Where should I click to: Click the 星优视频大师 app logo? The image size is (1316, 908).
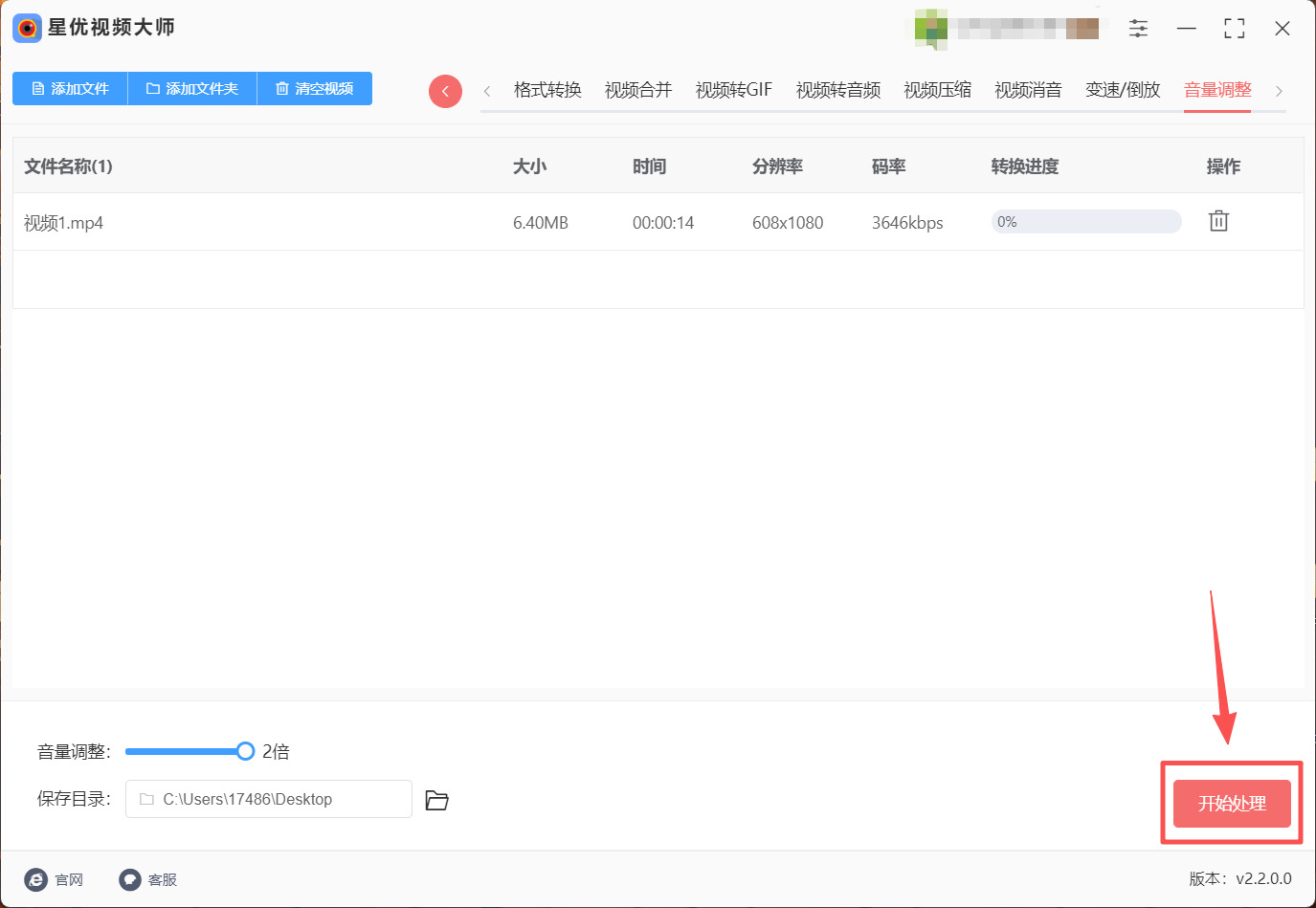tap(27, 28)
